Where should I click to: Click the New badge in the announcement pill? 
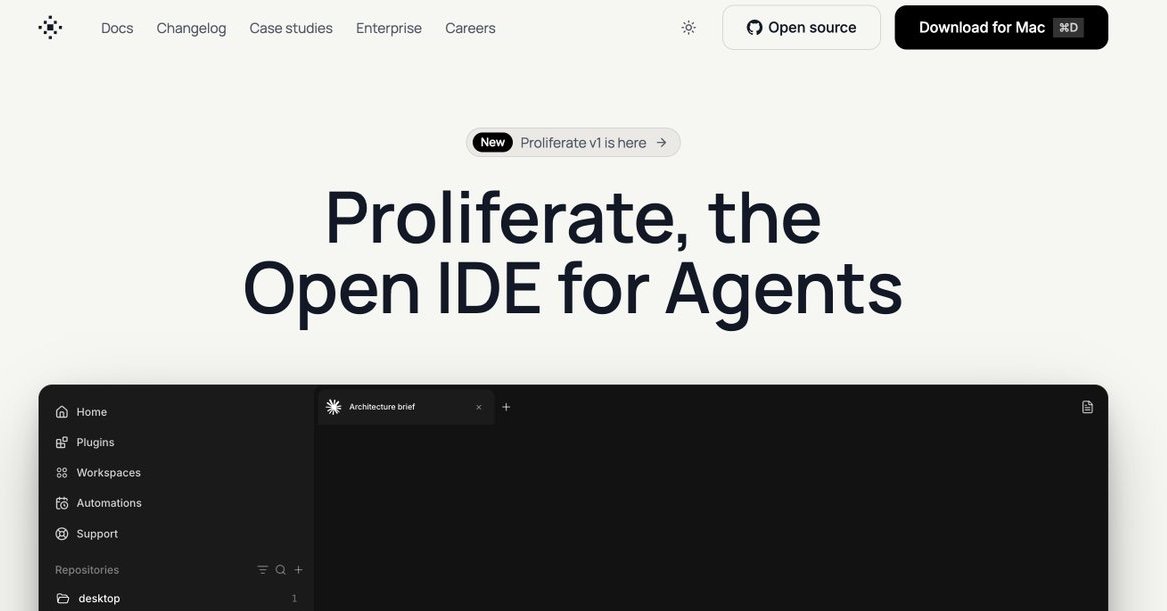pyautogui.click(x=493, y=142)
